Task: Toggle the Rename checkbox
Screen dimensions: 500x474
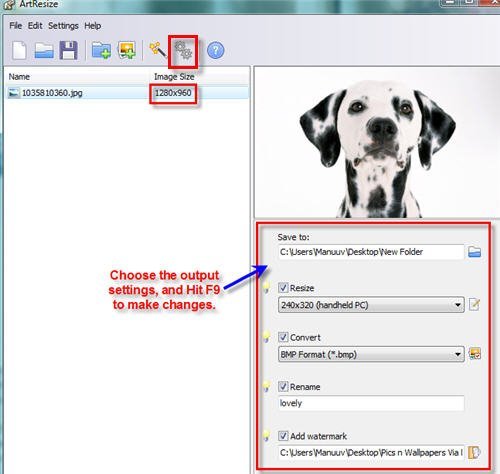Action: click(283, 386)
